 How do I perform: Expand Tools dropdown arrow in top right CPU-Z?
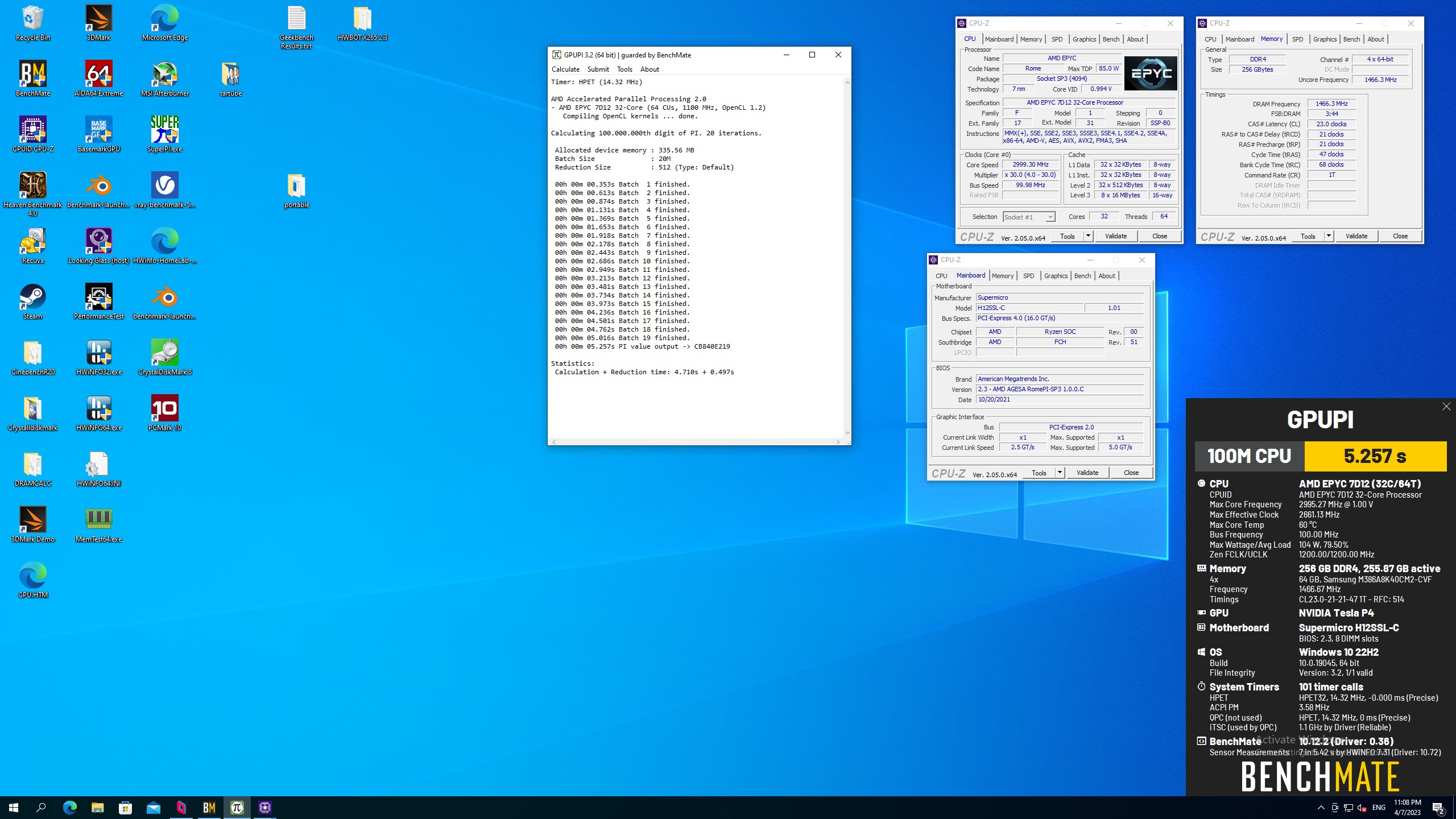1329,235
